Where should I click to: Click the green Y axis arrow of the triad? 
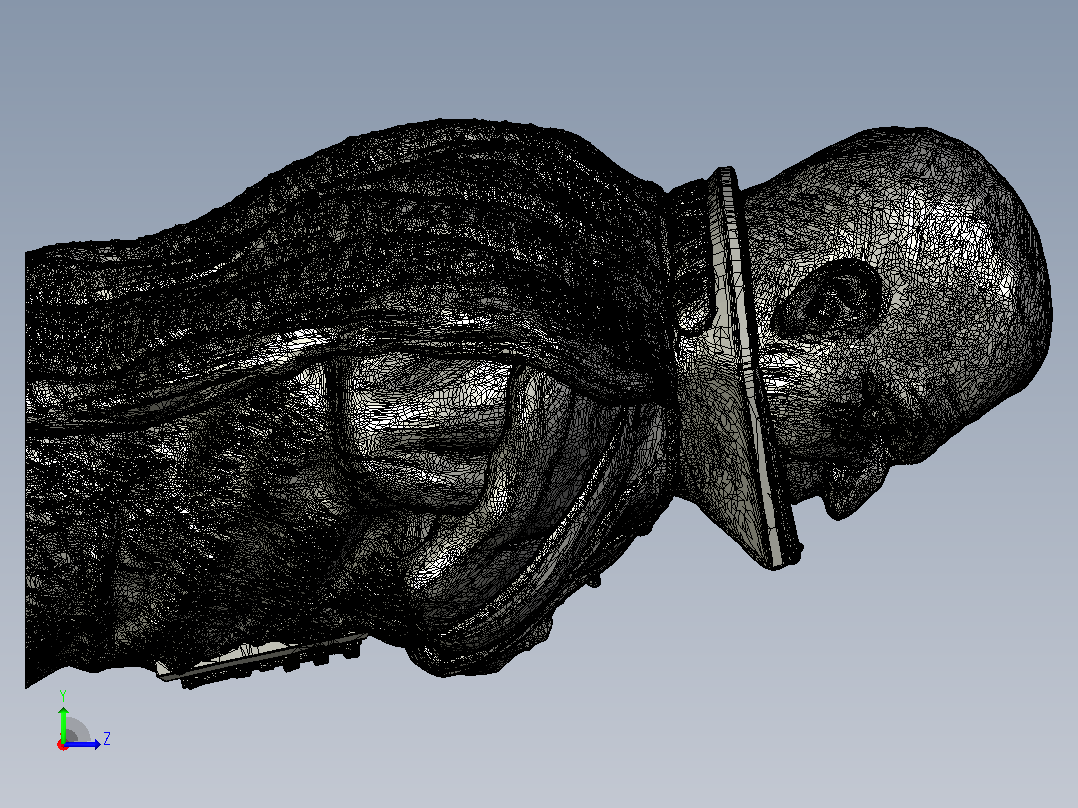[x=63, y=723]
